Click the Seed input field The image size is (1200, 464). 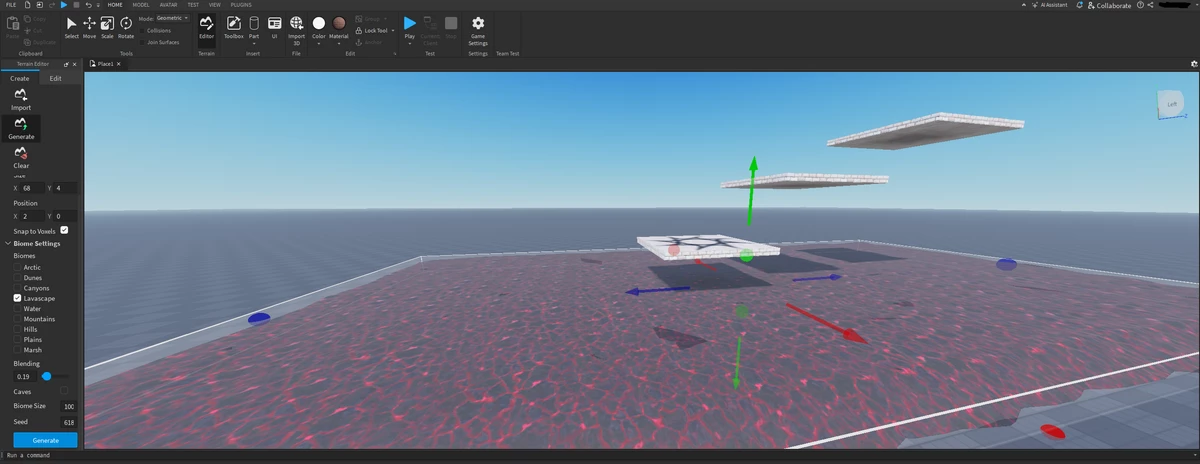pos(68,423)
